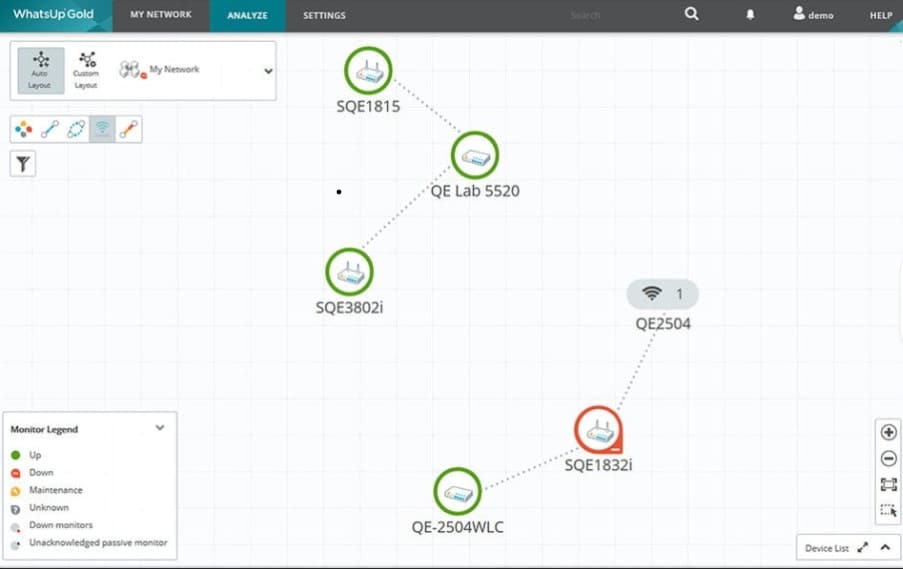This screenshot has width=903, height=569.
Task: Toggle the wireless overlay icon
Action: [102, 129]
